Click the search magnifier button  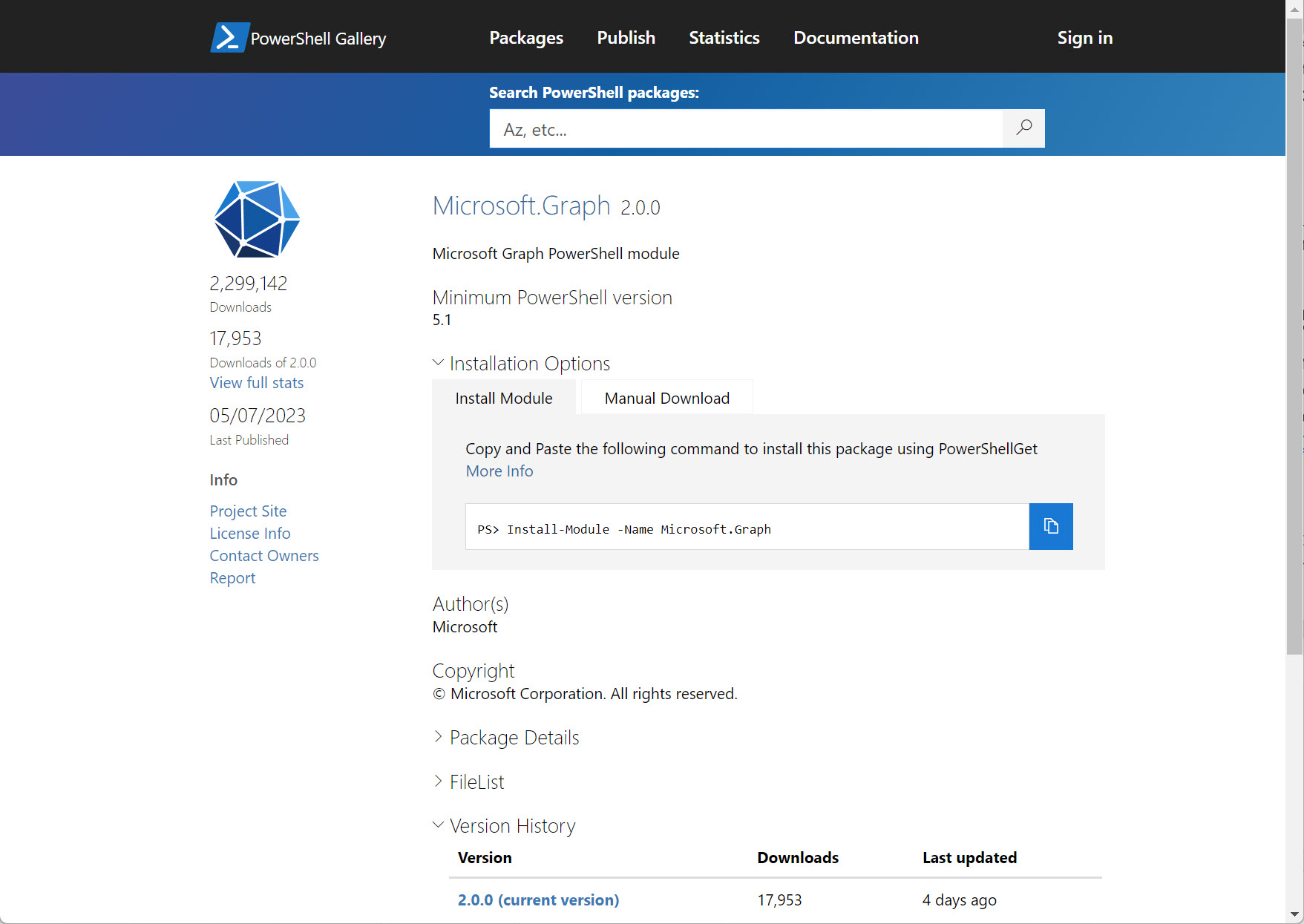(1023, 128)
